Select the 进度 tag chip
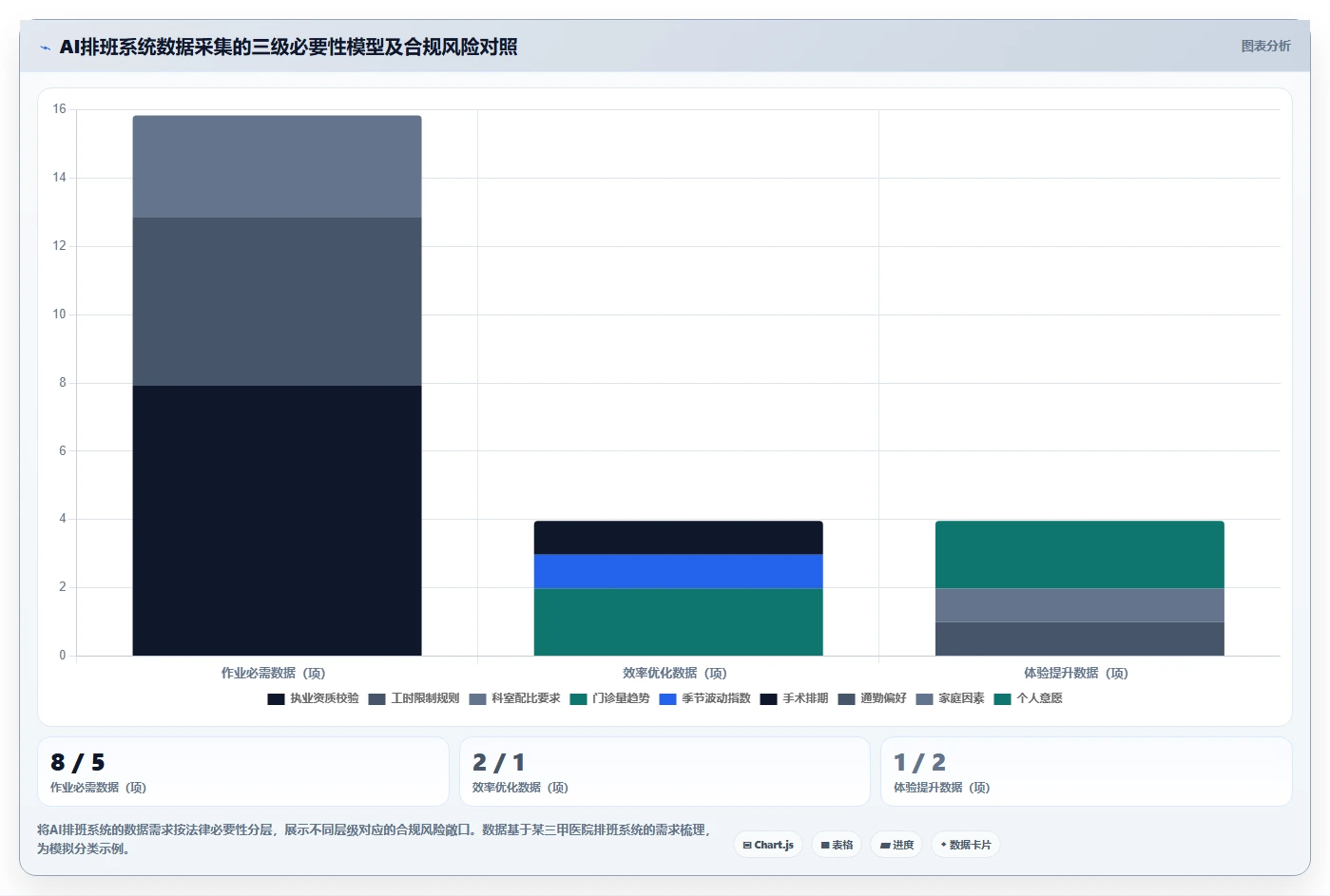The image size is (1330, 896). 896,845
